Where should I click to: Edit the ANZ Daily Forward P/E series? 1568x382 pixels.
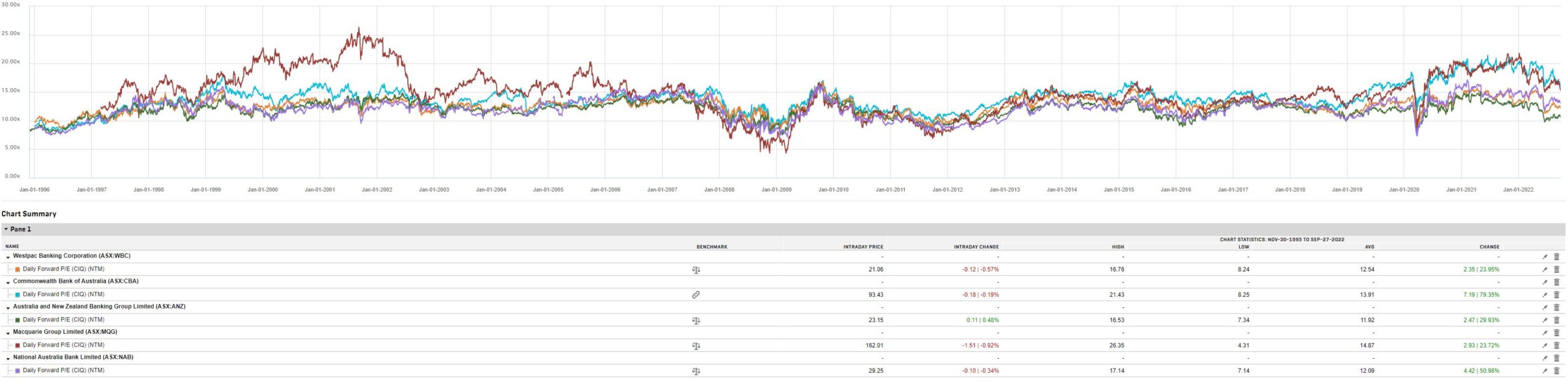(x=1545, y=320)
